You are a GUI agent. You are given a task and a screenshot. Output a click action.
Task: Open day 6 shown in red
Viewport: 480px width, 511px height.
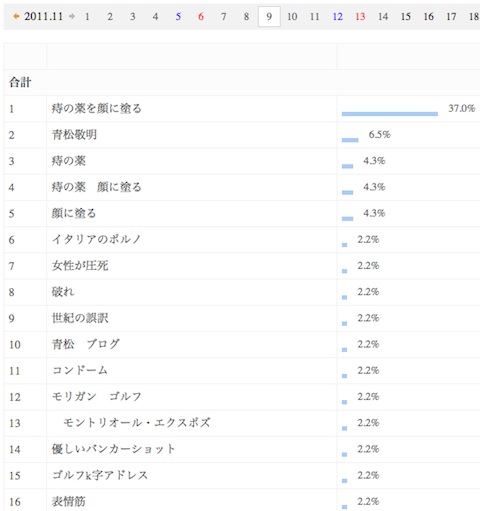click(x=201, y=16)
